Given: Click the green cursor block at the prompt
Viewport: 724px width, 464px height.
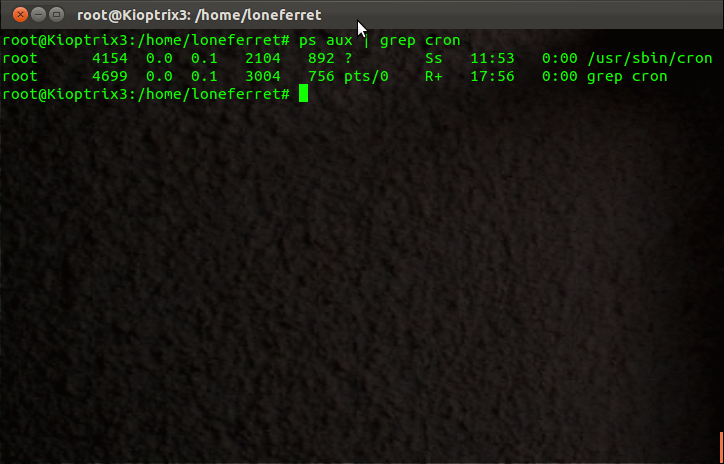Looking at the screenshot, I should [303, 93].
